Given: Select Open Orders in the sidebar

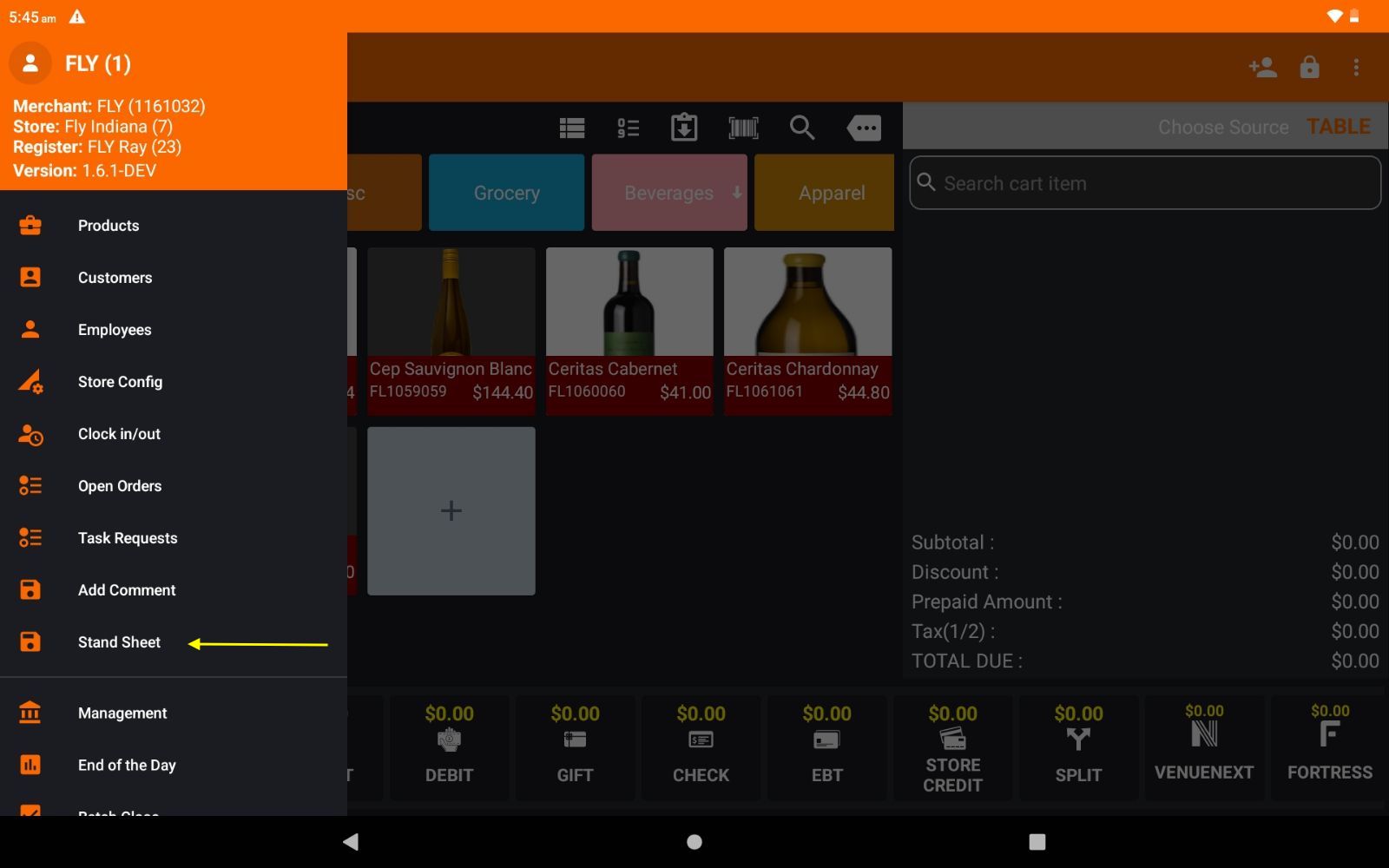Looking at the screenshot, I should coord(120,486).
